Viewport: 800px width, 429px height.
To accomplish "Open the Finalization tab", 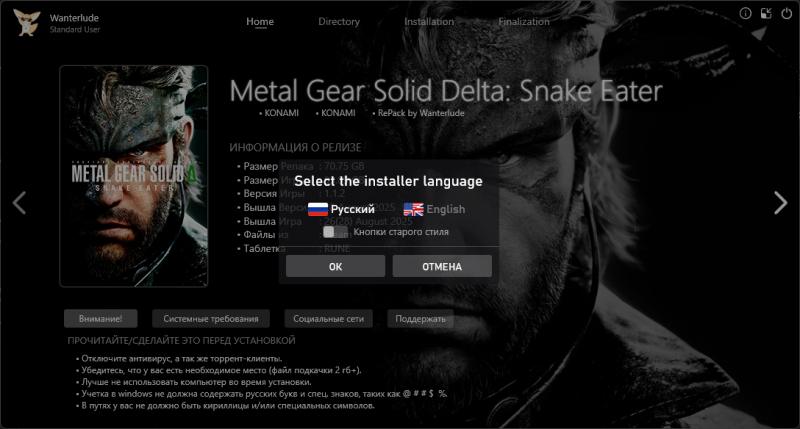I will [523, 21].
